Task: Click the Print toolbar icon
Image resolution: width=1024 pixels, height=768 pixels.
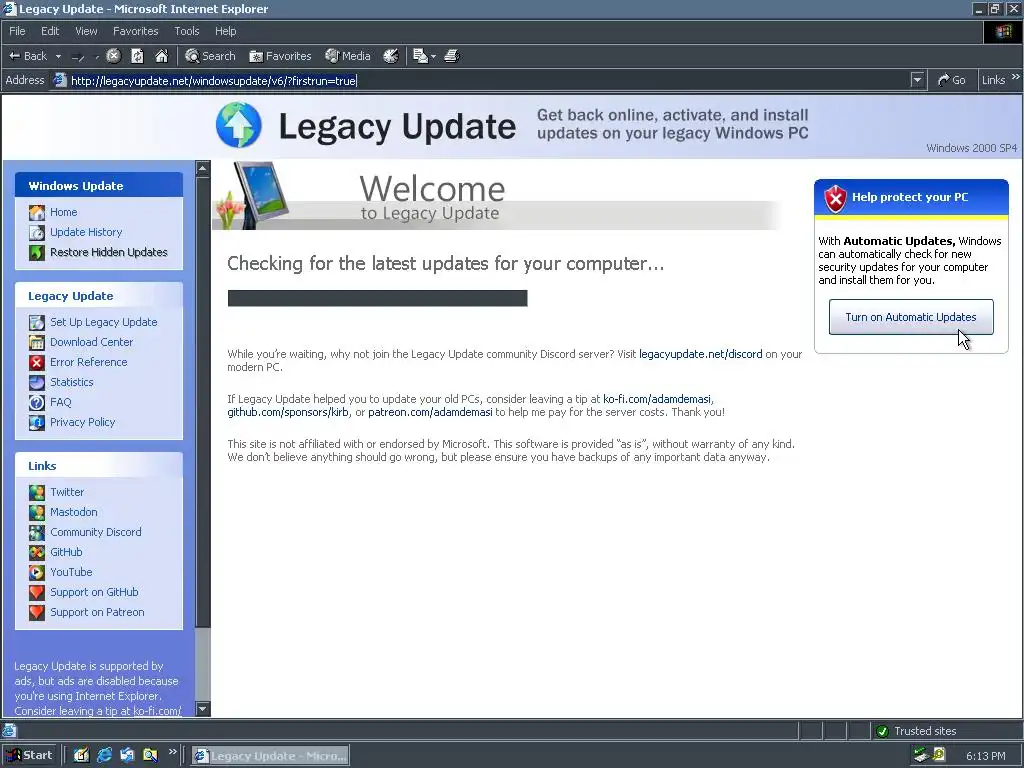Action: (x=452, y=56)
